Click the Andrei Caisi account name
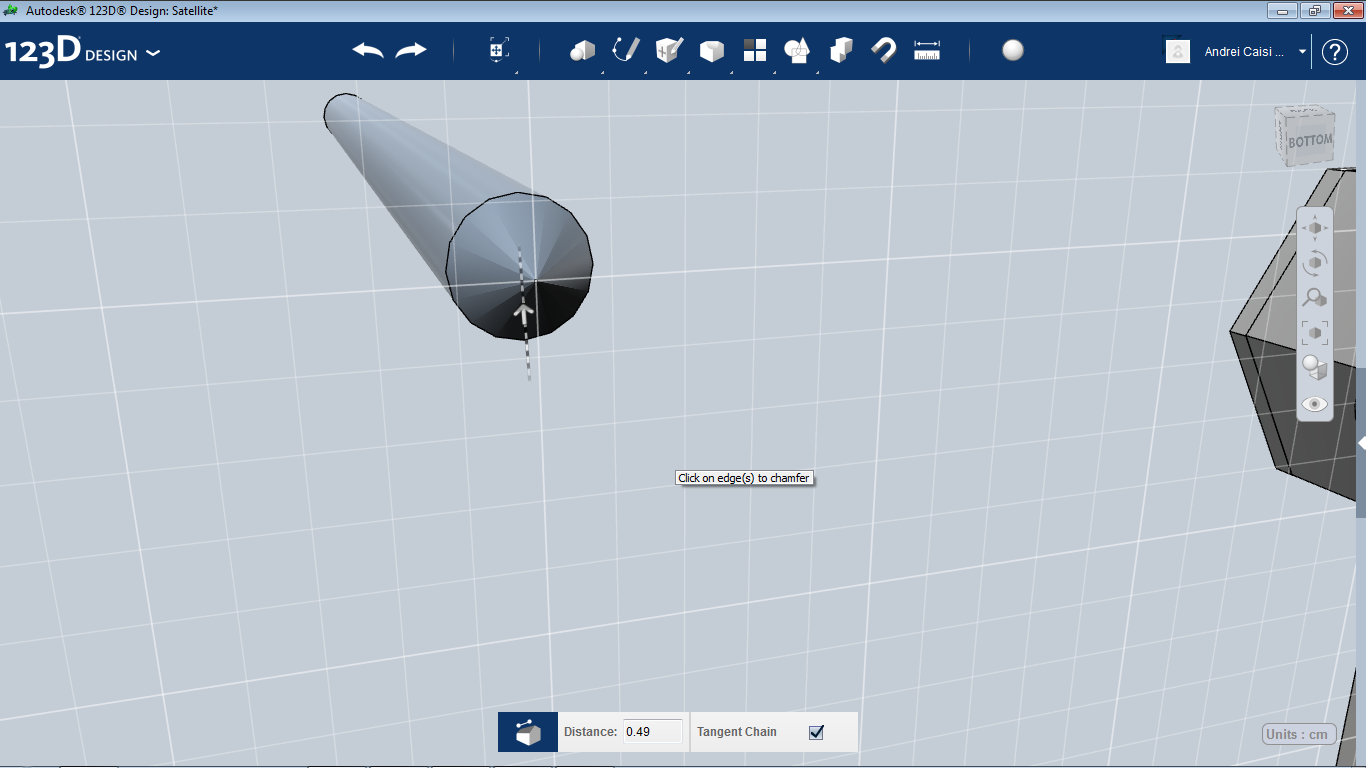The image size is (1366, 768). (x=1245, y=52)
